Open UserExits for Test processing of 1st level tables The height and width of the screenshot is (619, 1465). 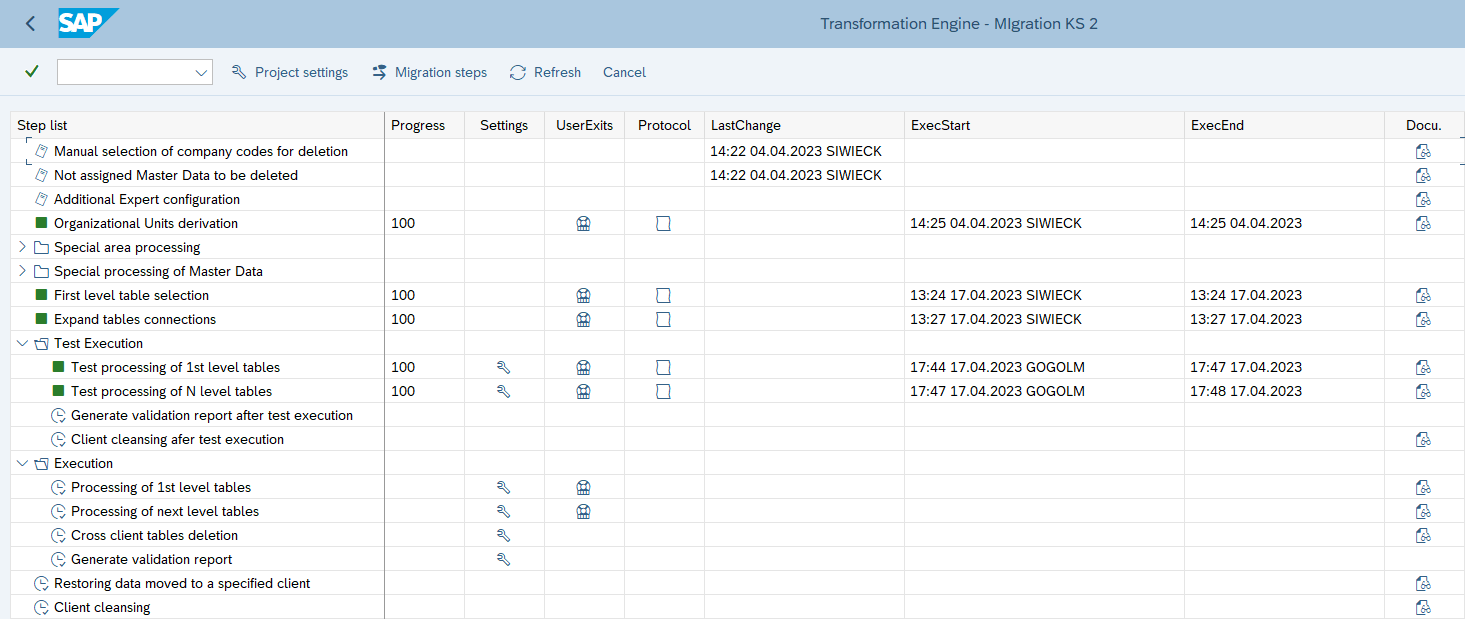[x=584, y=368]
